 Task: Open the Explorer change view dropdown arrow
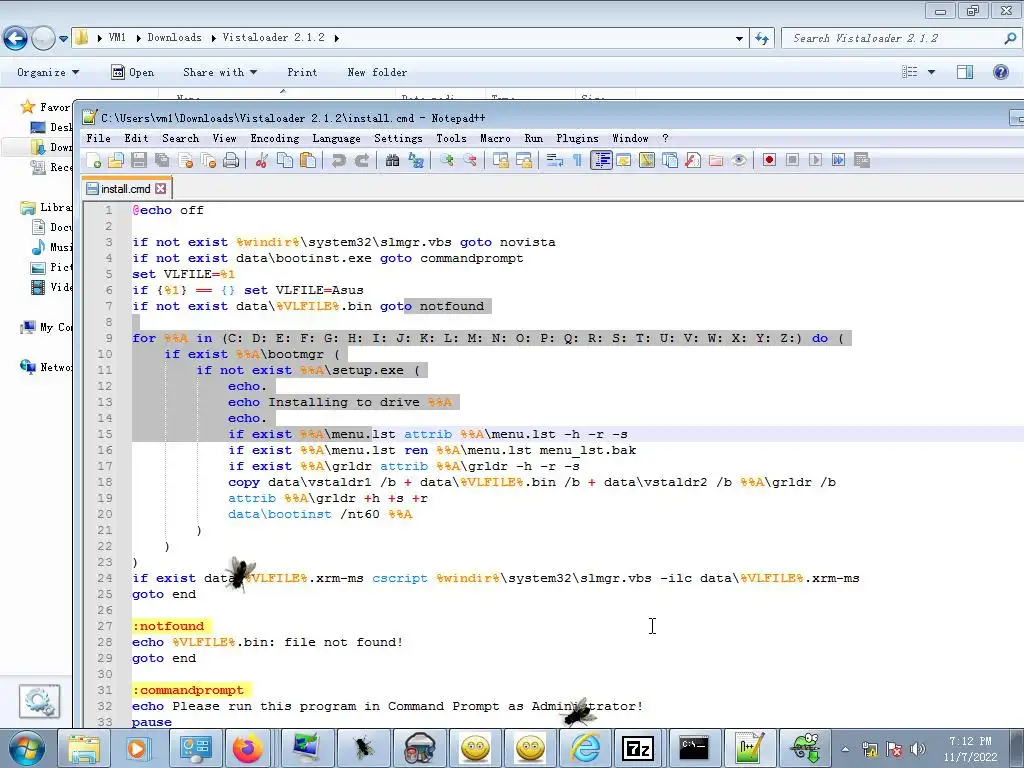click(931, 72)
